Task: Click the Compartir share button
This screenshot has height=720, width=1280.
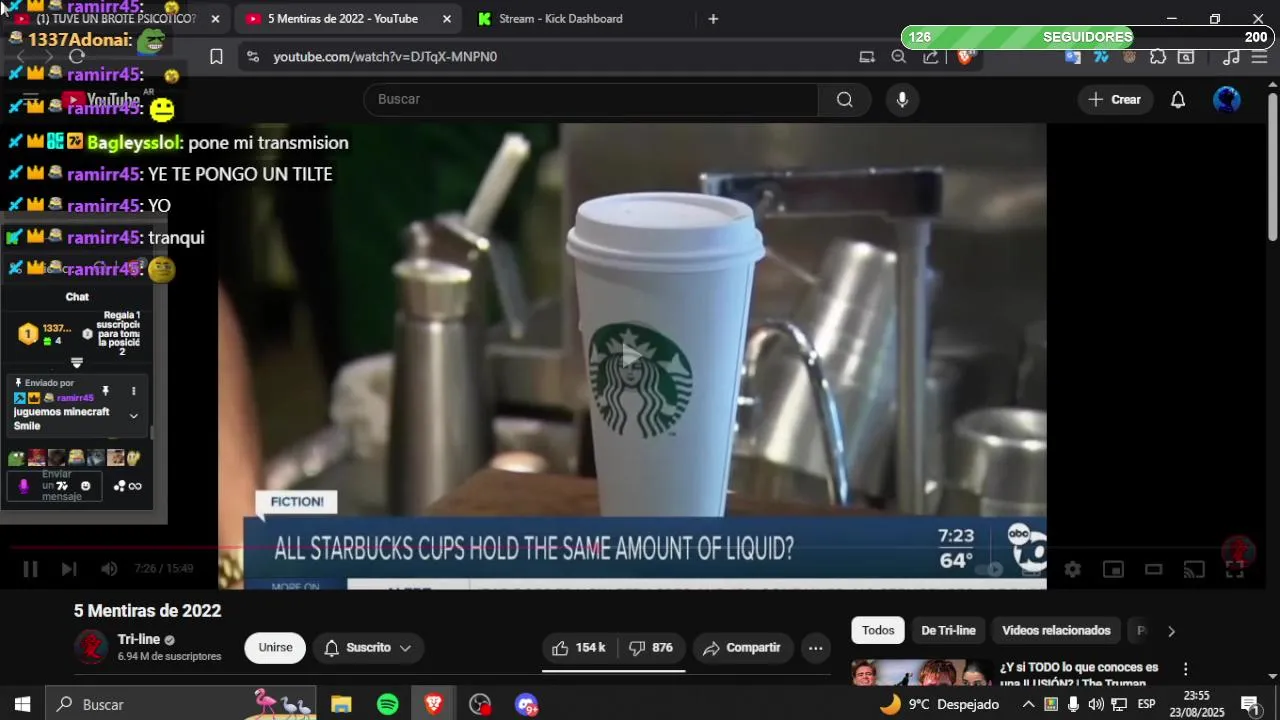Action: (742, 648)
